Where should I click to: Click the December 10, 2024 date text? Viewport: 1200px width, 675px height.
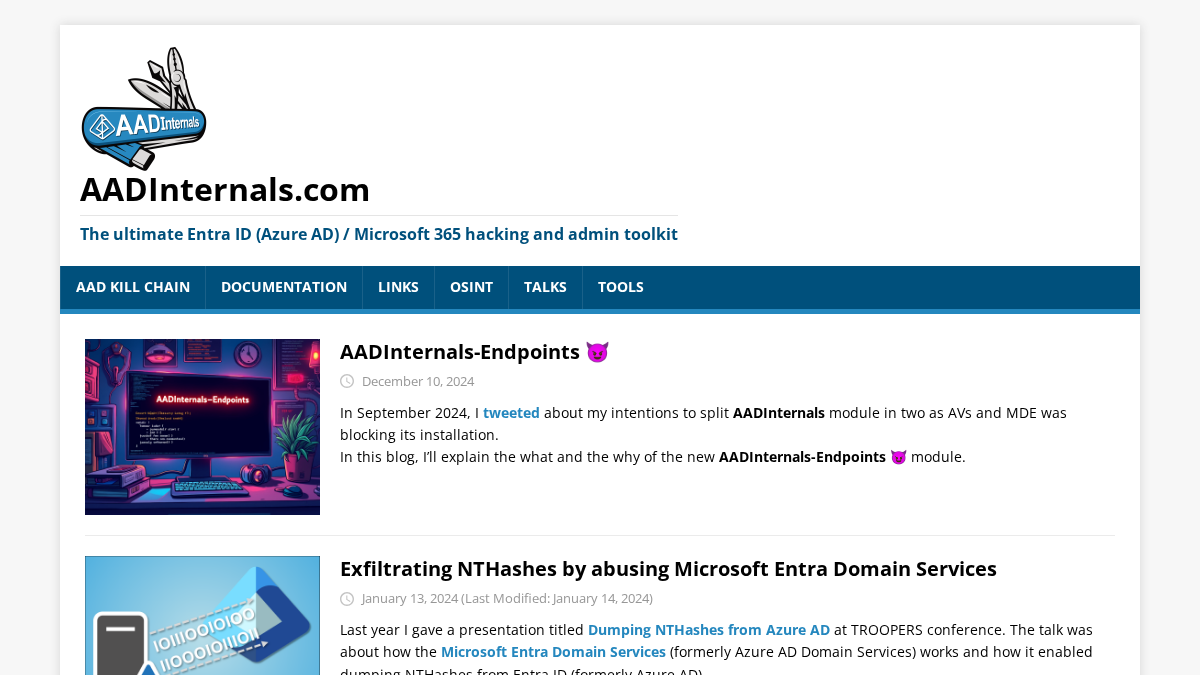418,381
